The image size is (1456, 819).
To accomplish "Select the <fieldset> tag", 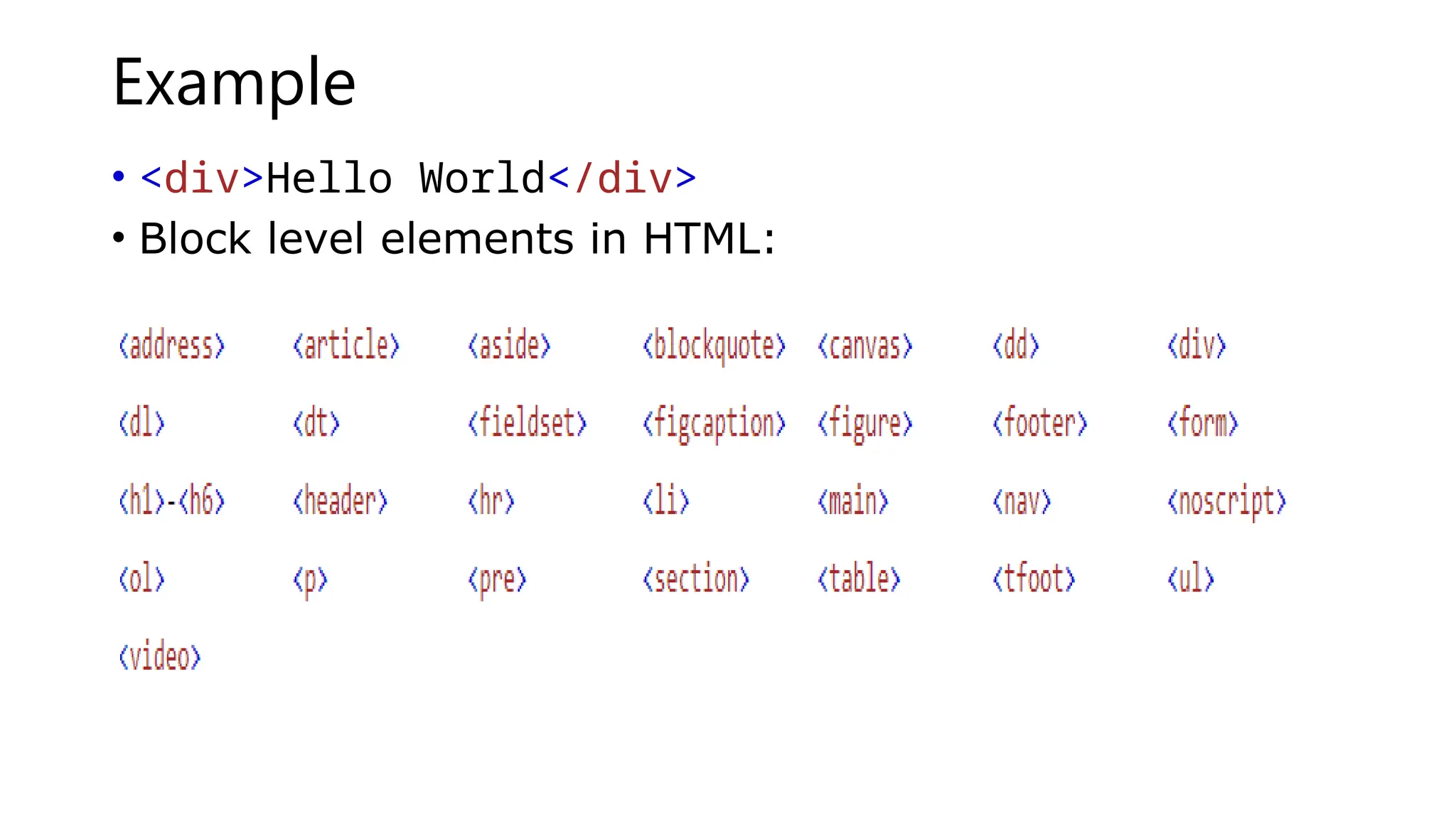I will point(527,423).
